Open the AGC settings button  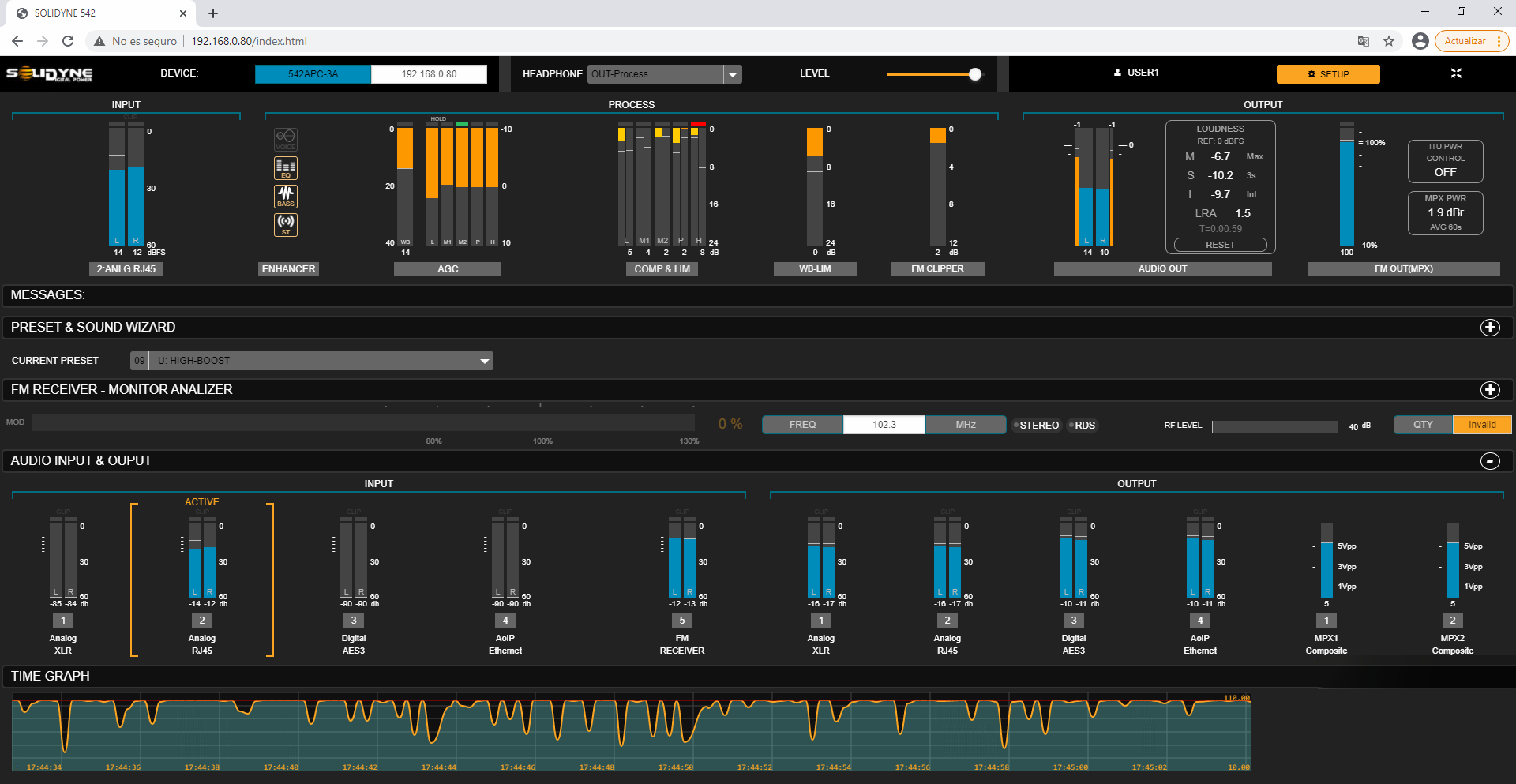(x=448, y=269)
